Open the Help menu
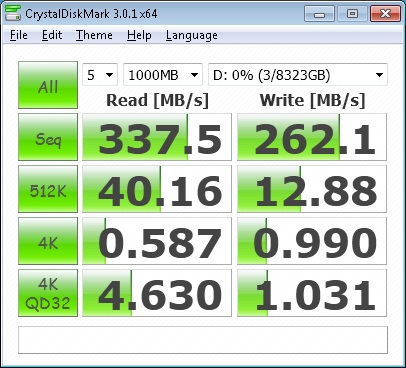 click(139, 35)
